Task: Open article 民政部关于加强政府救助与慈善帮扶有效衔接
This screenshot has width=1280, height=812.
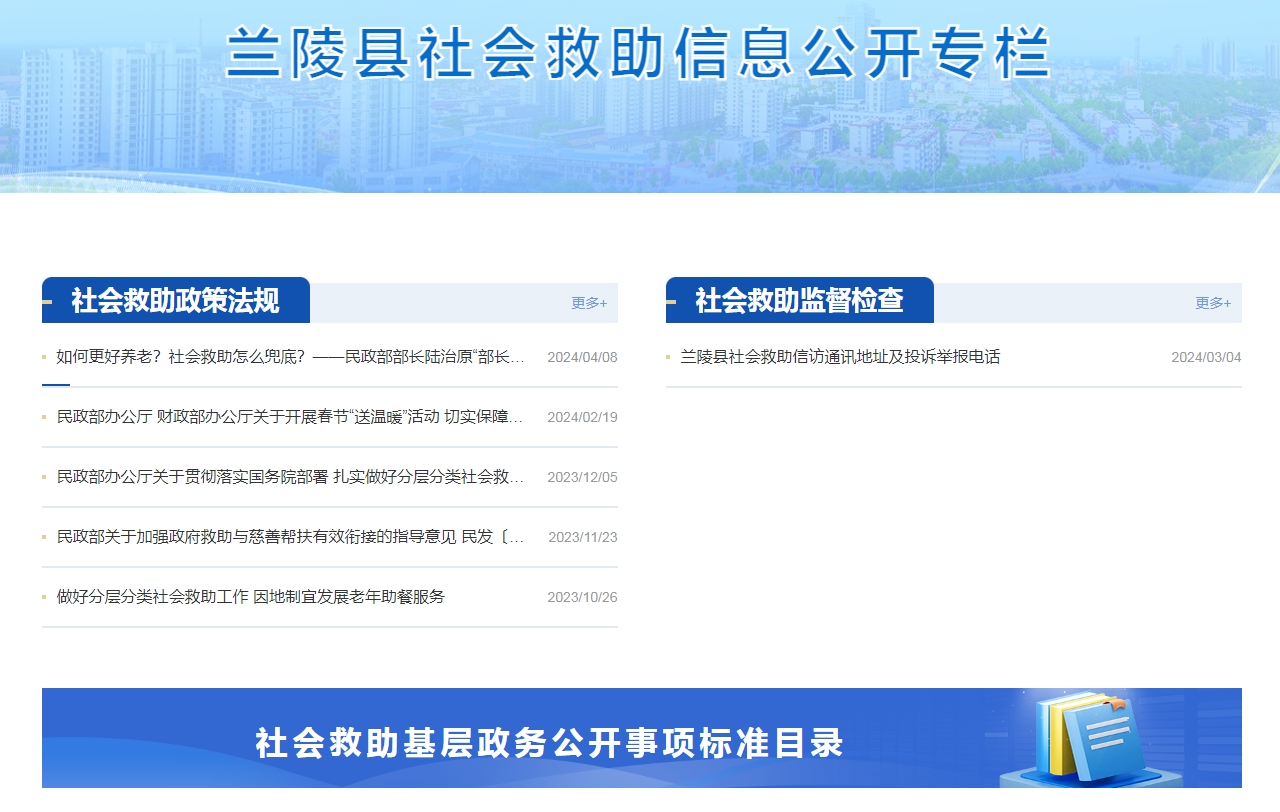Action: point(291,537)
